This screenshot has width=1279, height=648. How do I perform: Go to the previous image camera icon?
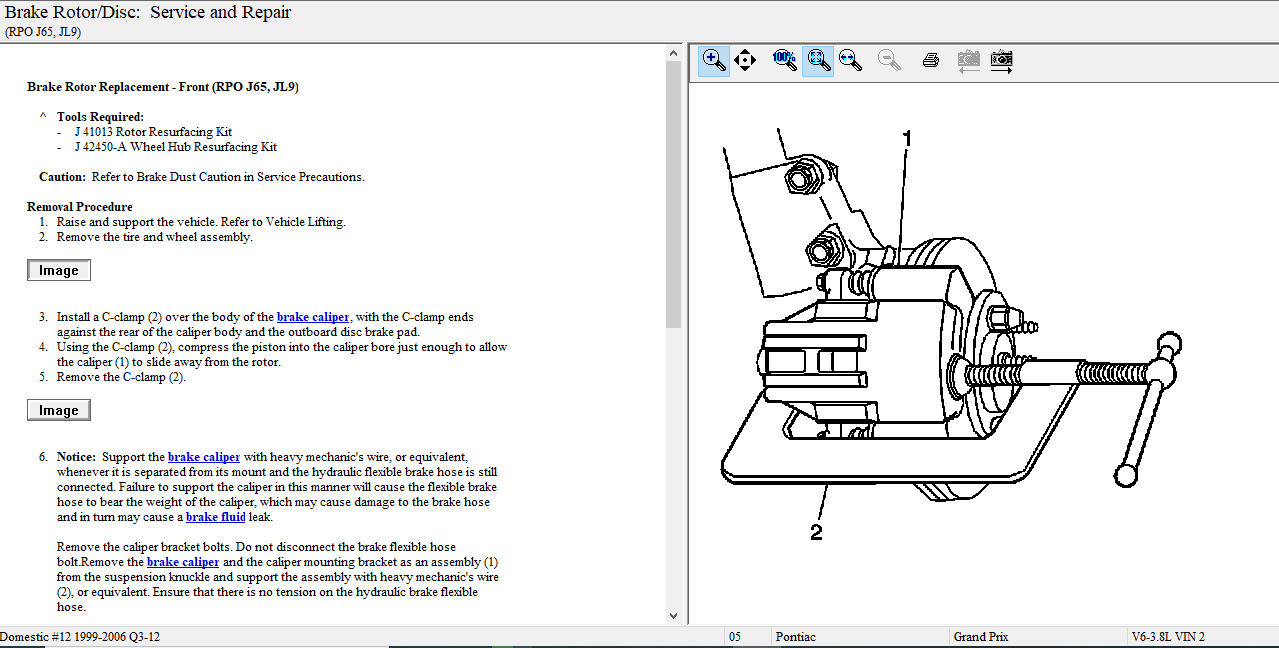tap(968, 61)
